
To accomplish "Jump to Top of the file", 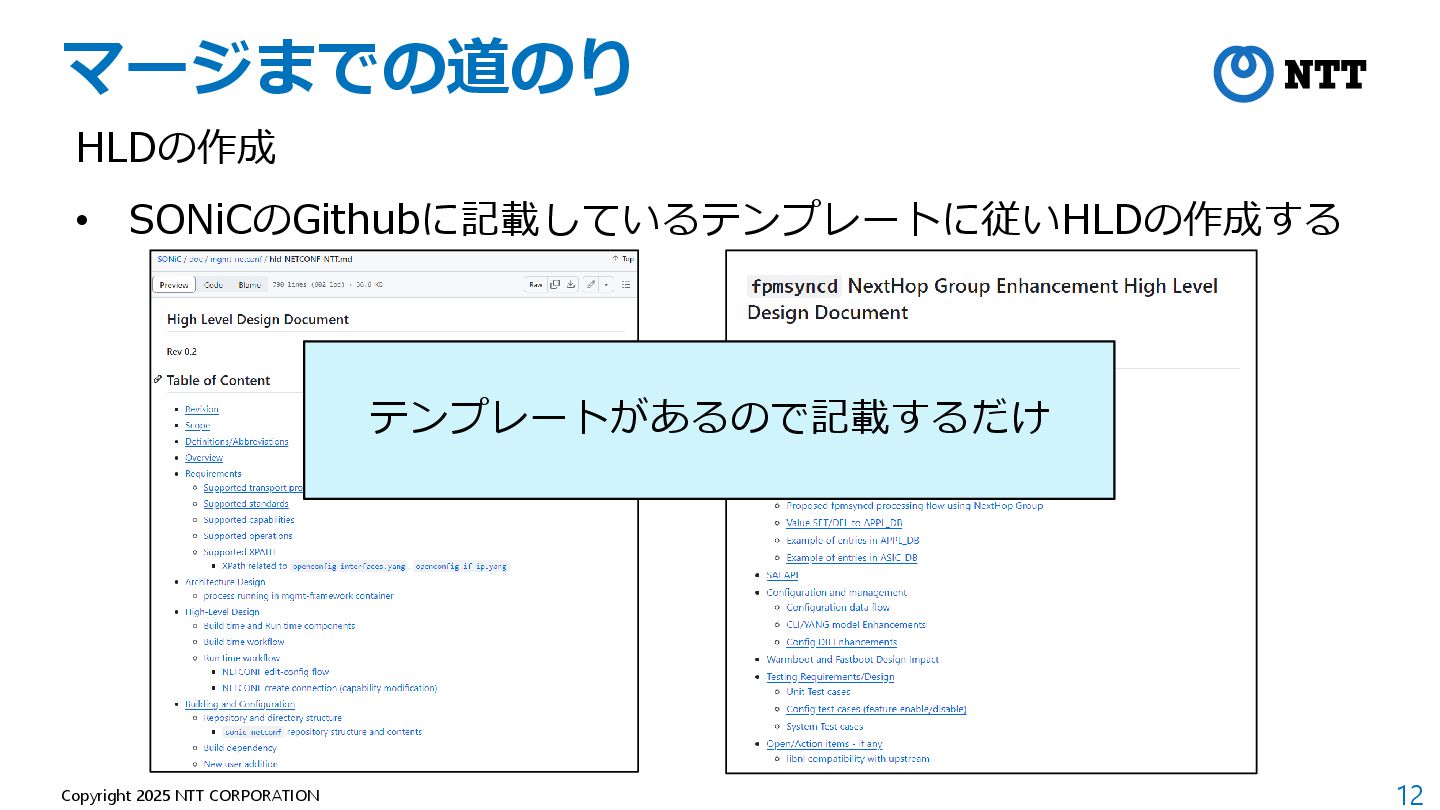I will coord(622,258).
